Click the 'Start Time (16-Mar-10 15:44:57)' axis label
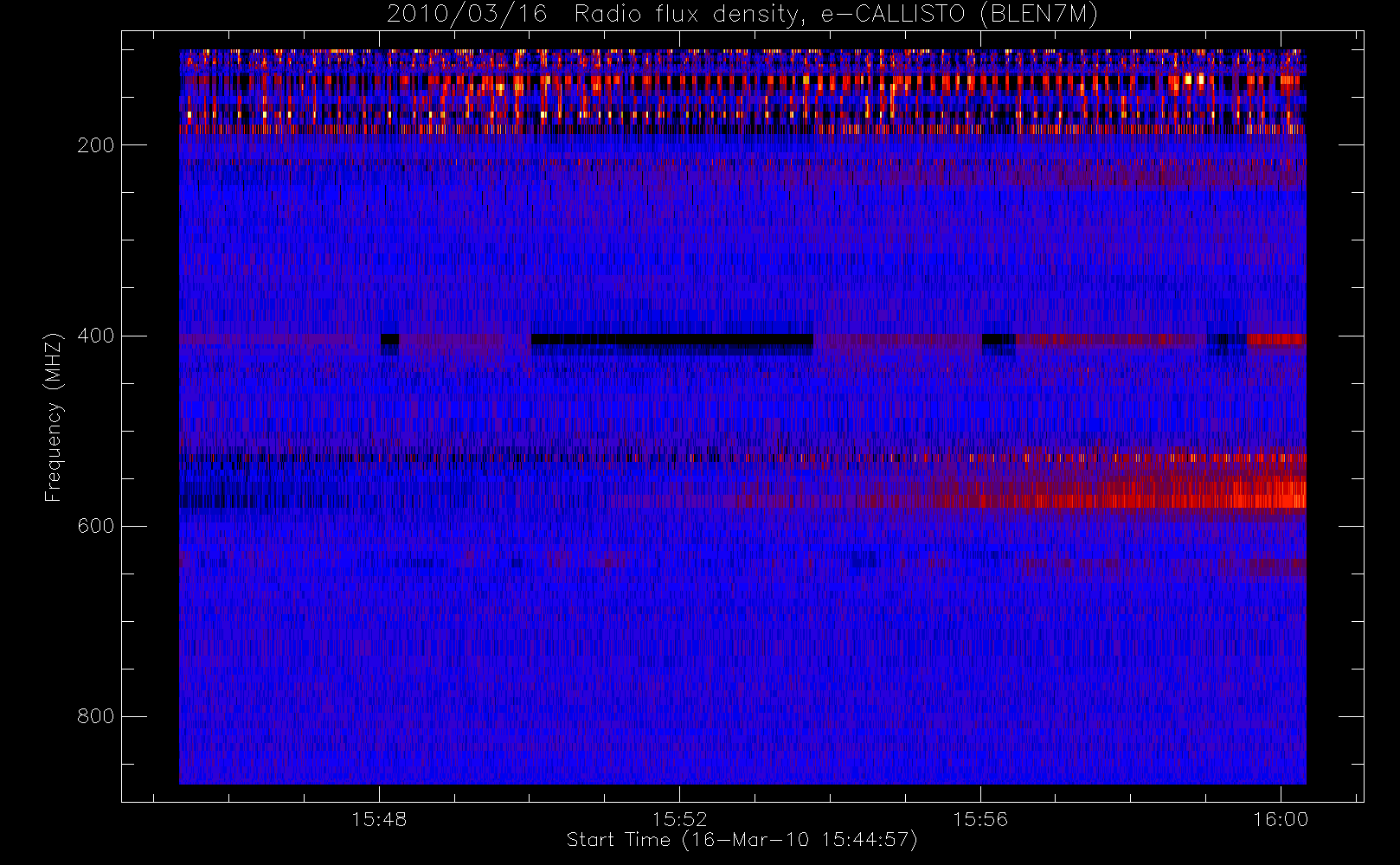This screenshot has height=865, width=1400. click(x=742, y=840)
